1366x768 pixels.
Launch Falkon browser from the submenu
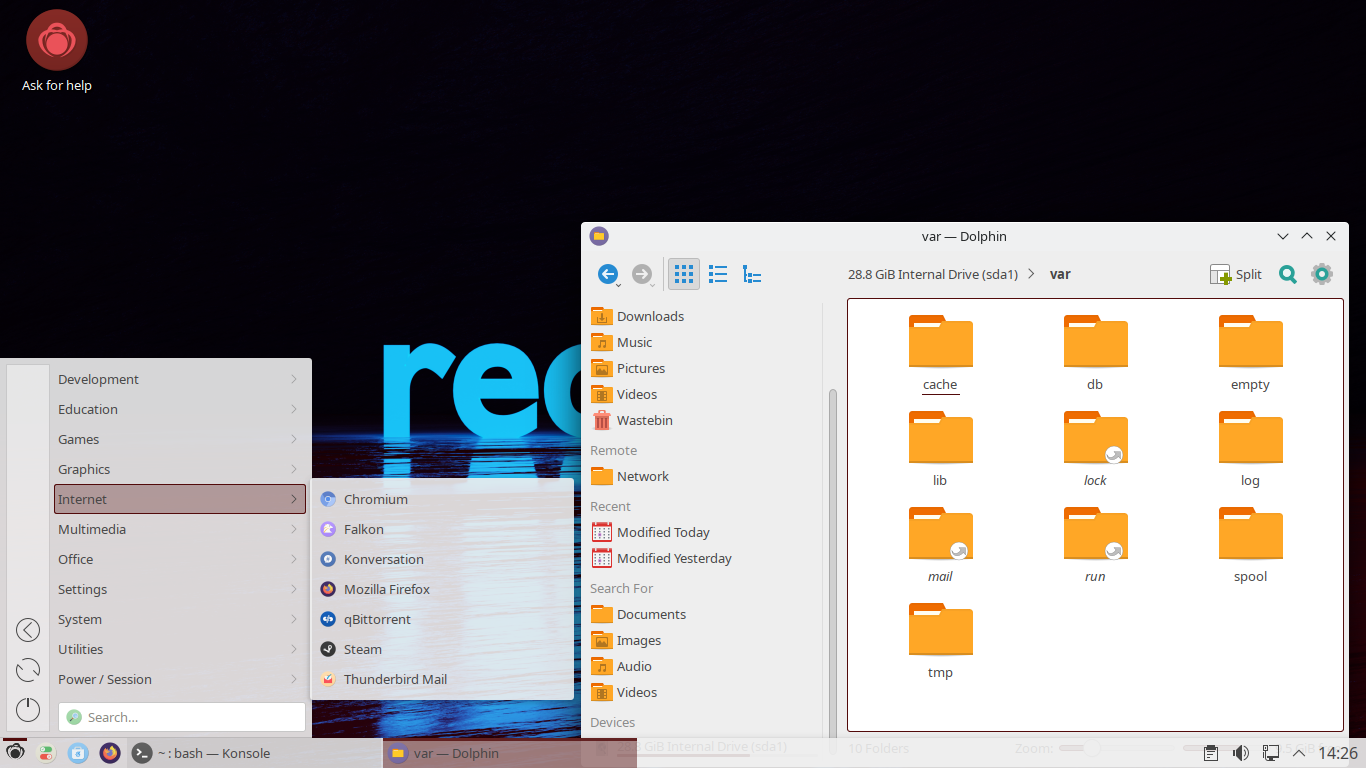(443, 529)
